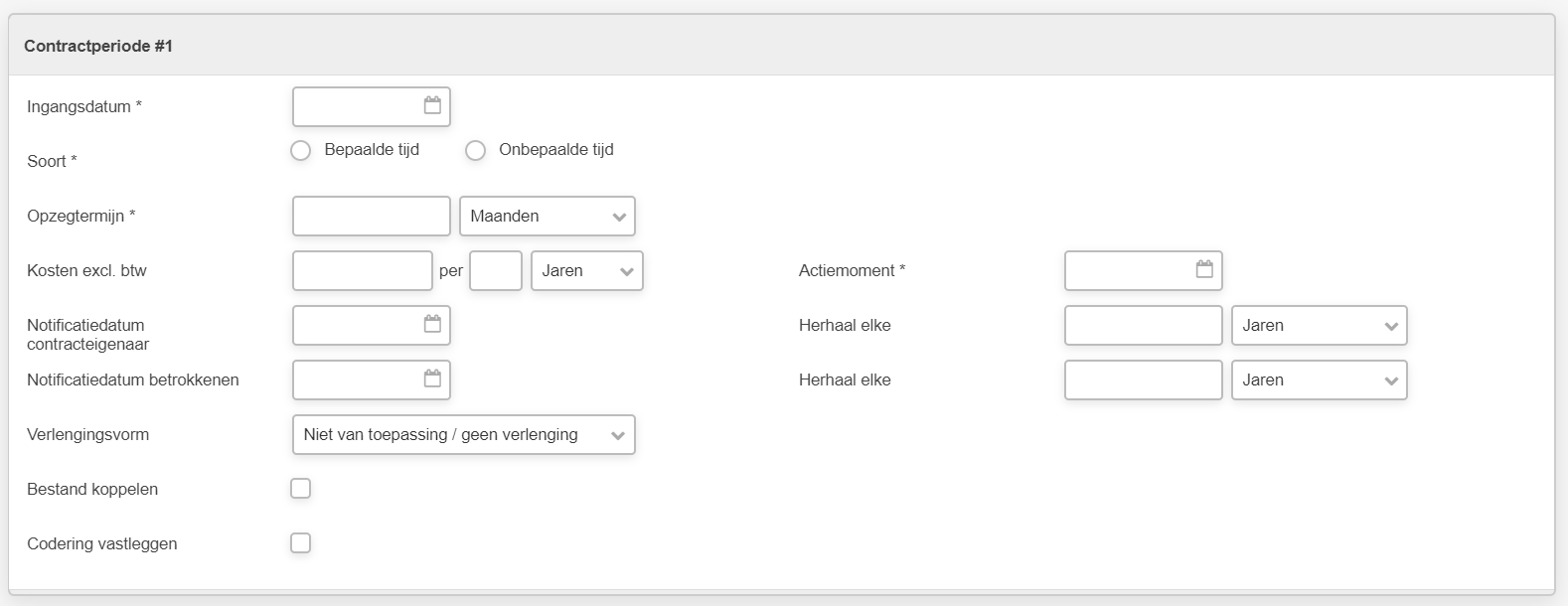Screen dimensions: 1568x606
Task: Tick the Bestand koppelen checkbox
Action: [x=300, y=488]
